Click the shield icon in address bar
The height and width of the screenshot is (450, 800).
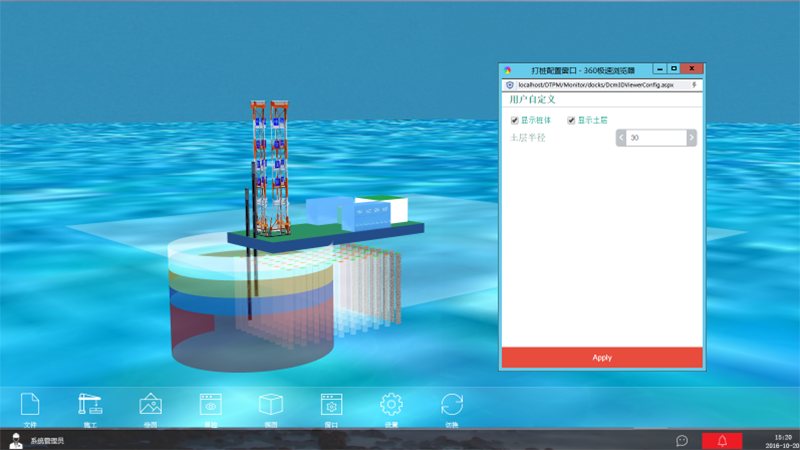pyautogui.click(x=510, y=85)
